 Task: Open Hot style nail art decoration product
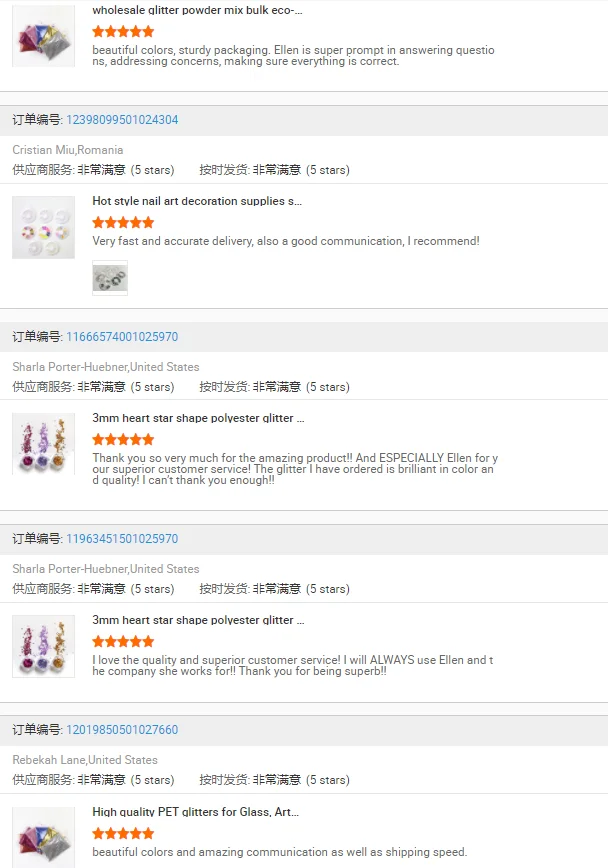tap(197, 201)
